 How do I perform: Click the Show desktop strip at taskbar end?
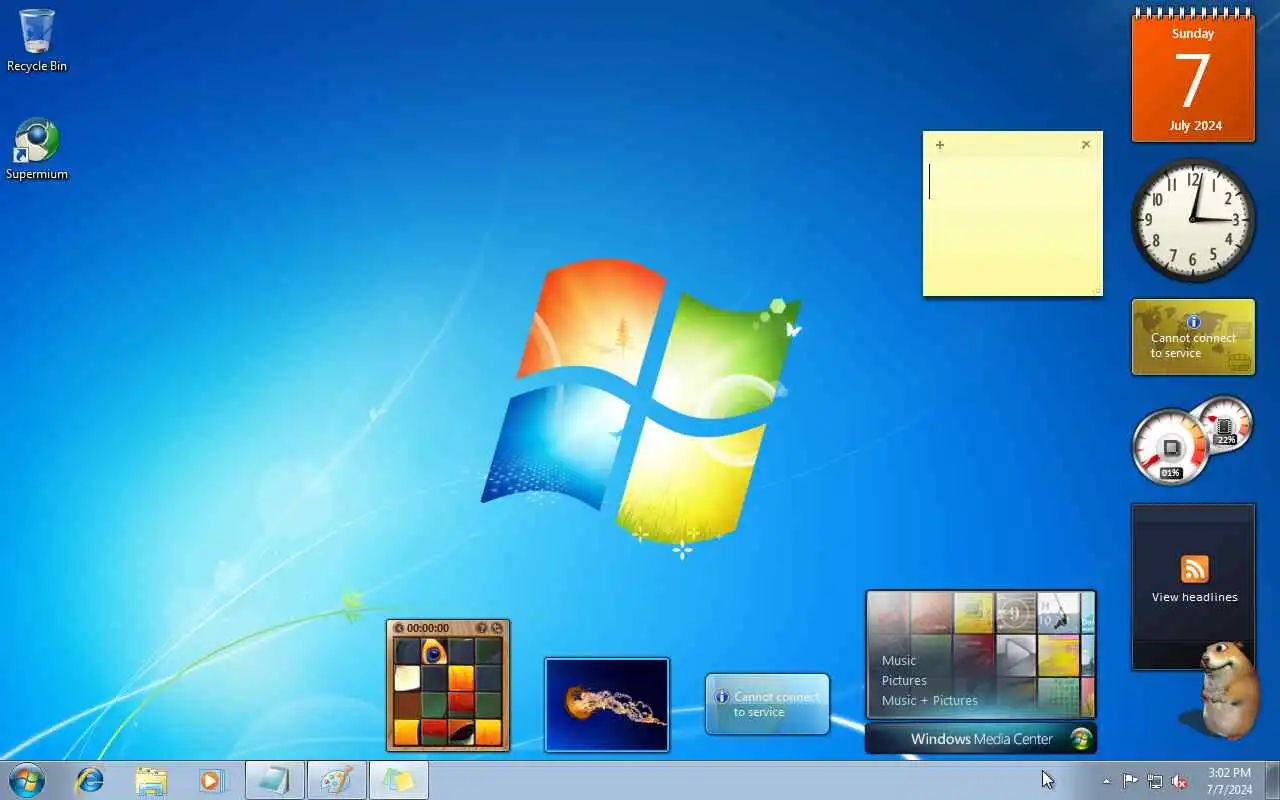(1272, 780)
